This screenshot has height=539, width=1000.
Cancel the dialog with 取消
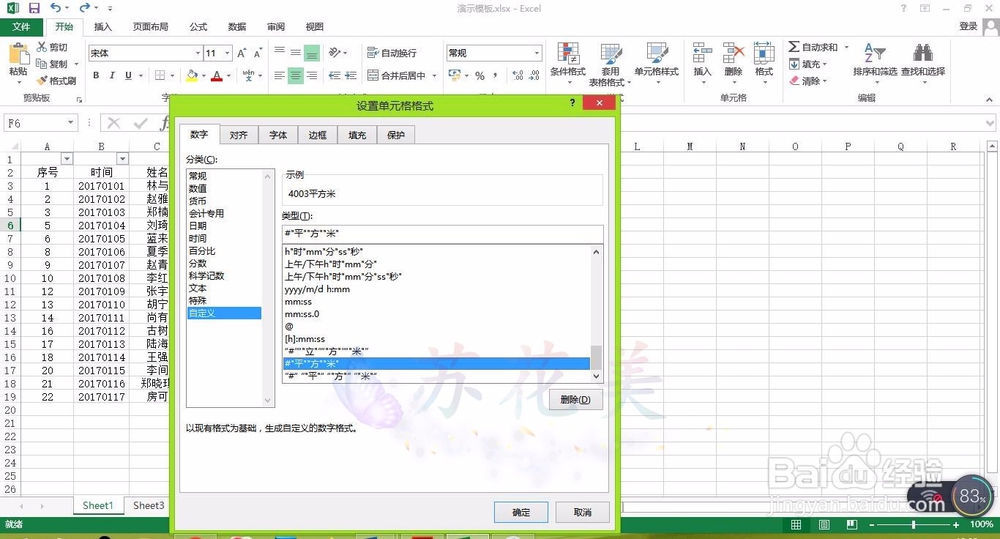[582, 512]
